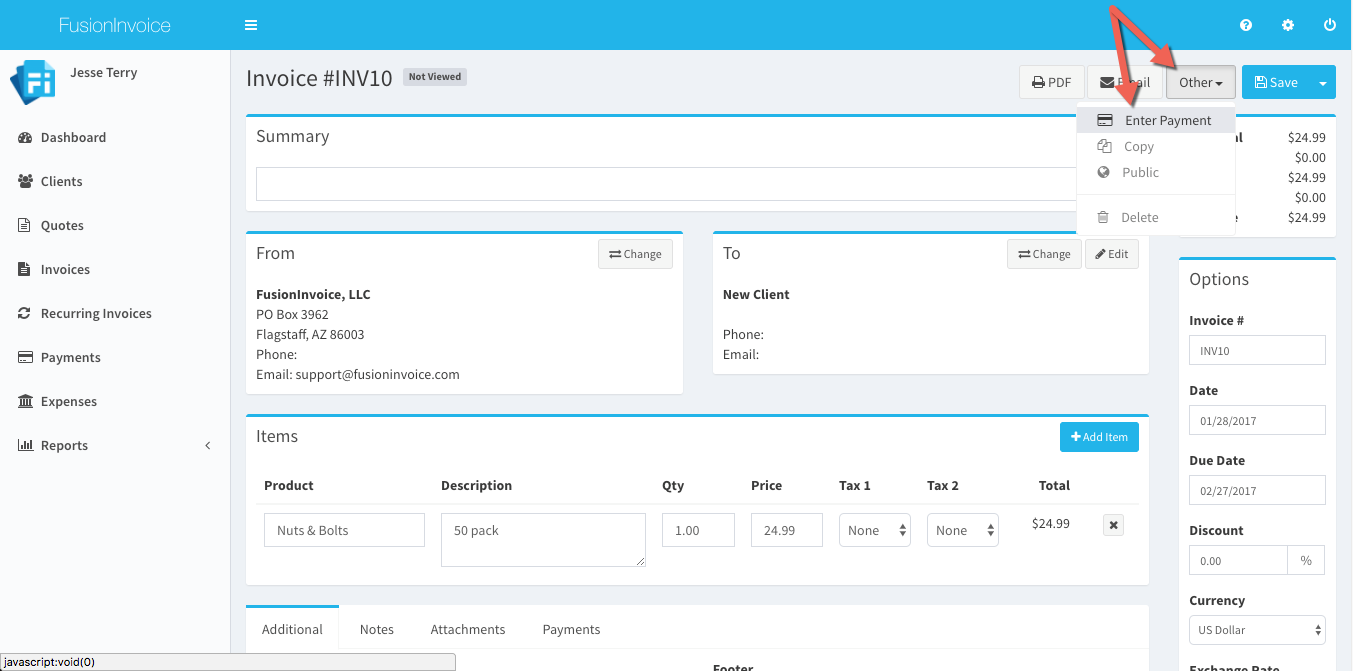Choose Delete in the Other menu

(1139, 217)
